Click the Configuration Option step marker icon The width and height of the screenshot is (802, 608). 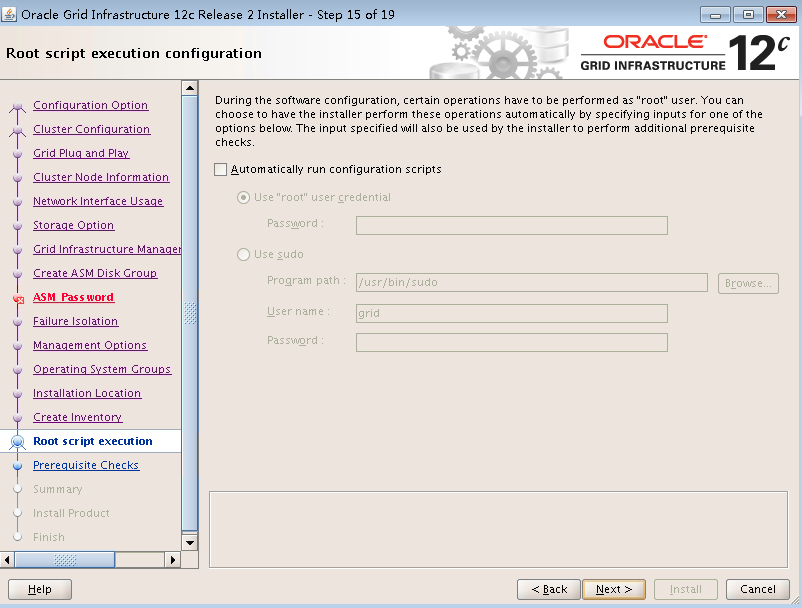pos(18,106)
